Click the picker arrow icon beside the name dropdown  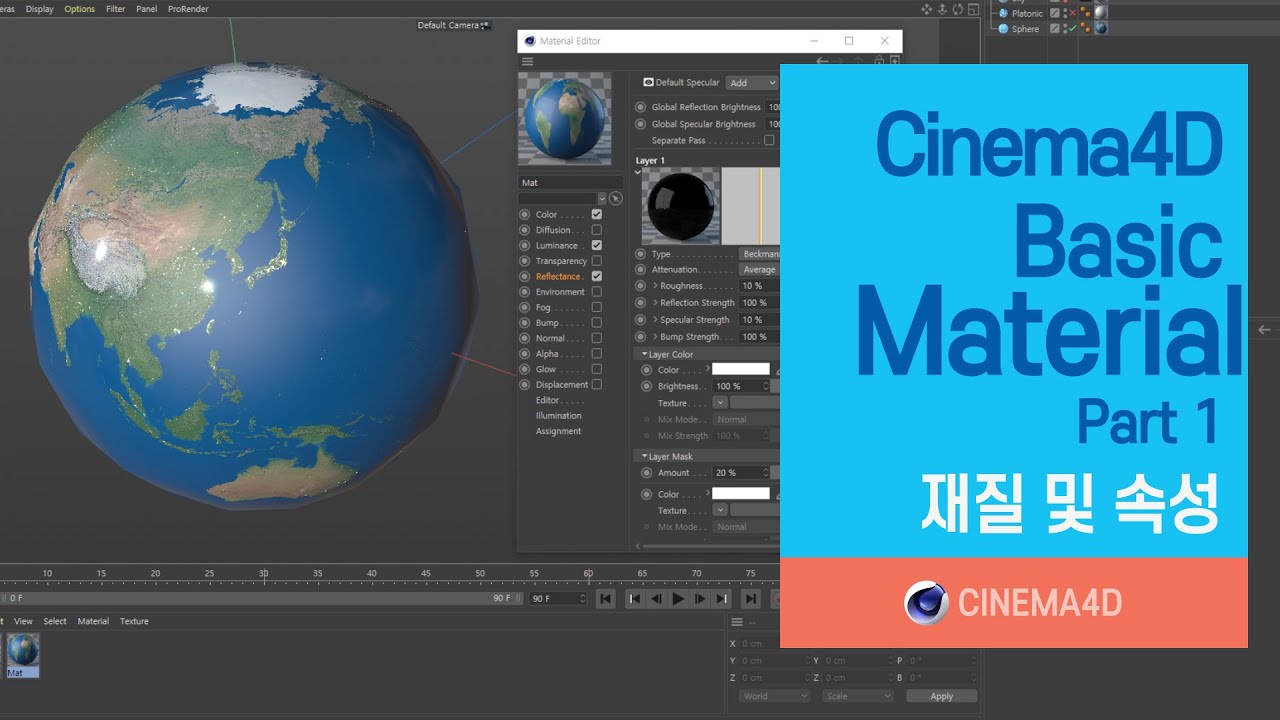pos(616,198)
